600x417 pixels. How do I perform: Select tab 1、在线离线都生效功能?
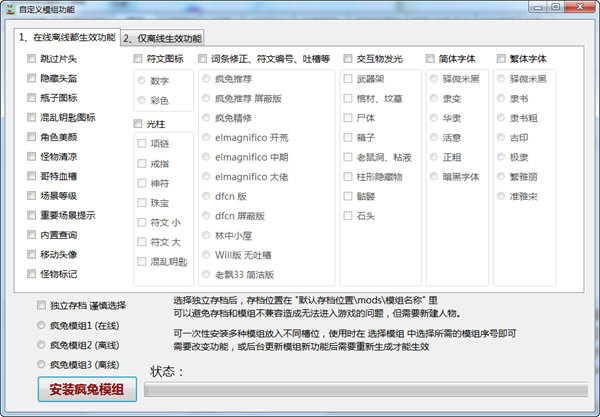tap(67, 37)
